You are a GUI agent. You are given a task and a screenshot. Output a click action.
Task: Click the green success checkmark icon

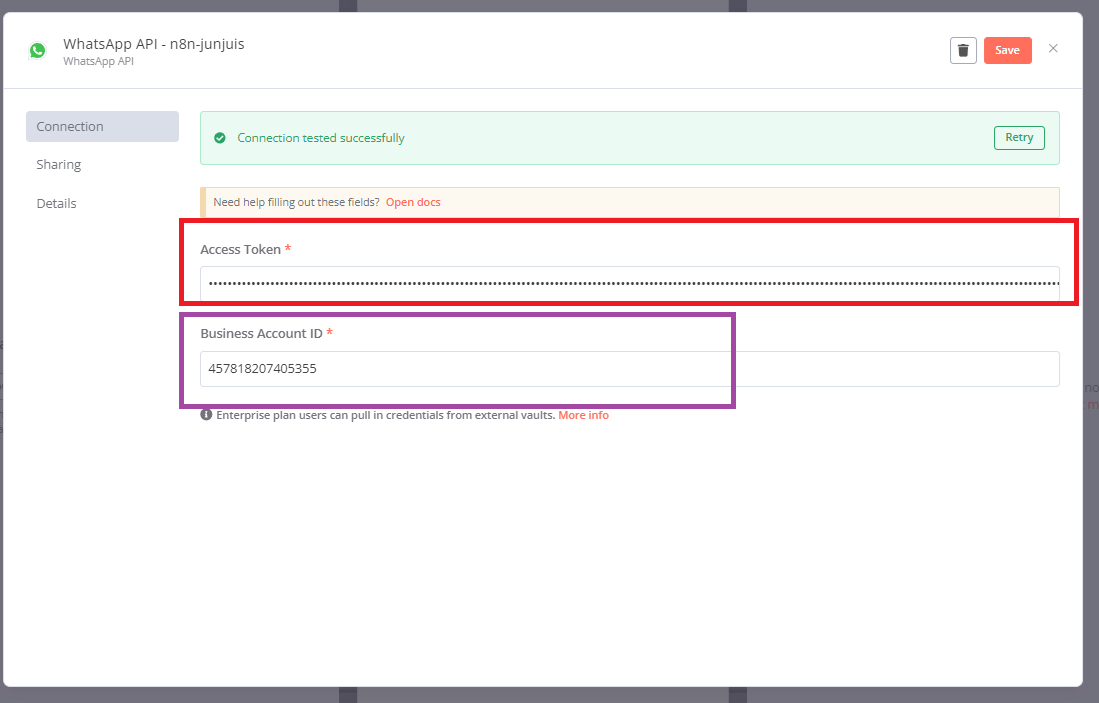pos(220,138)
